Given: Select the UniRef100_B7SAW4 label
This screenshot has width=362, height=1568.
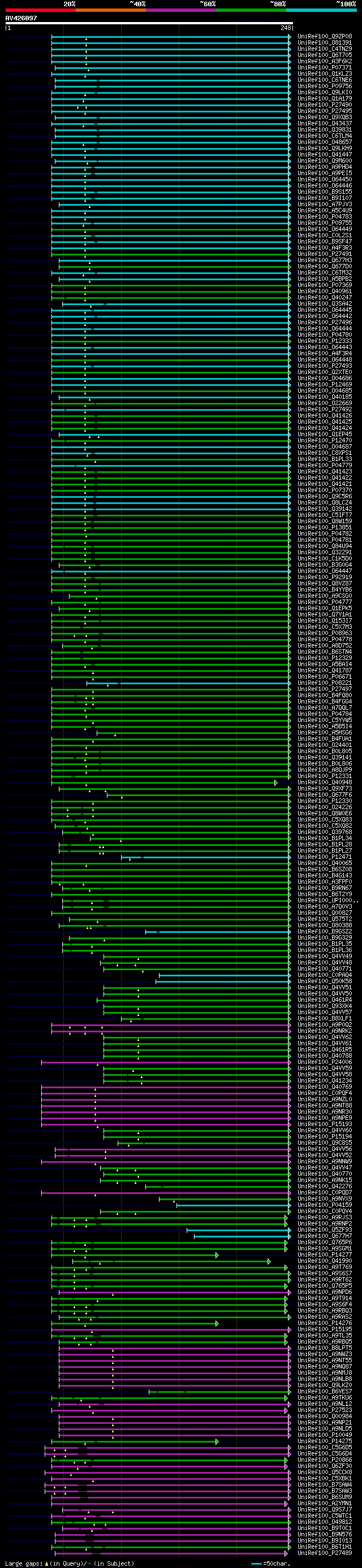Looking at the screenshot, I should (324, 1484).
